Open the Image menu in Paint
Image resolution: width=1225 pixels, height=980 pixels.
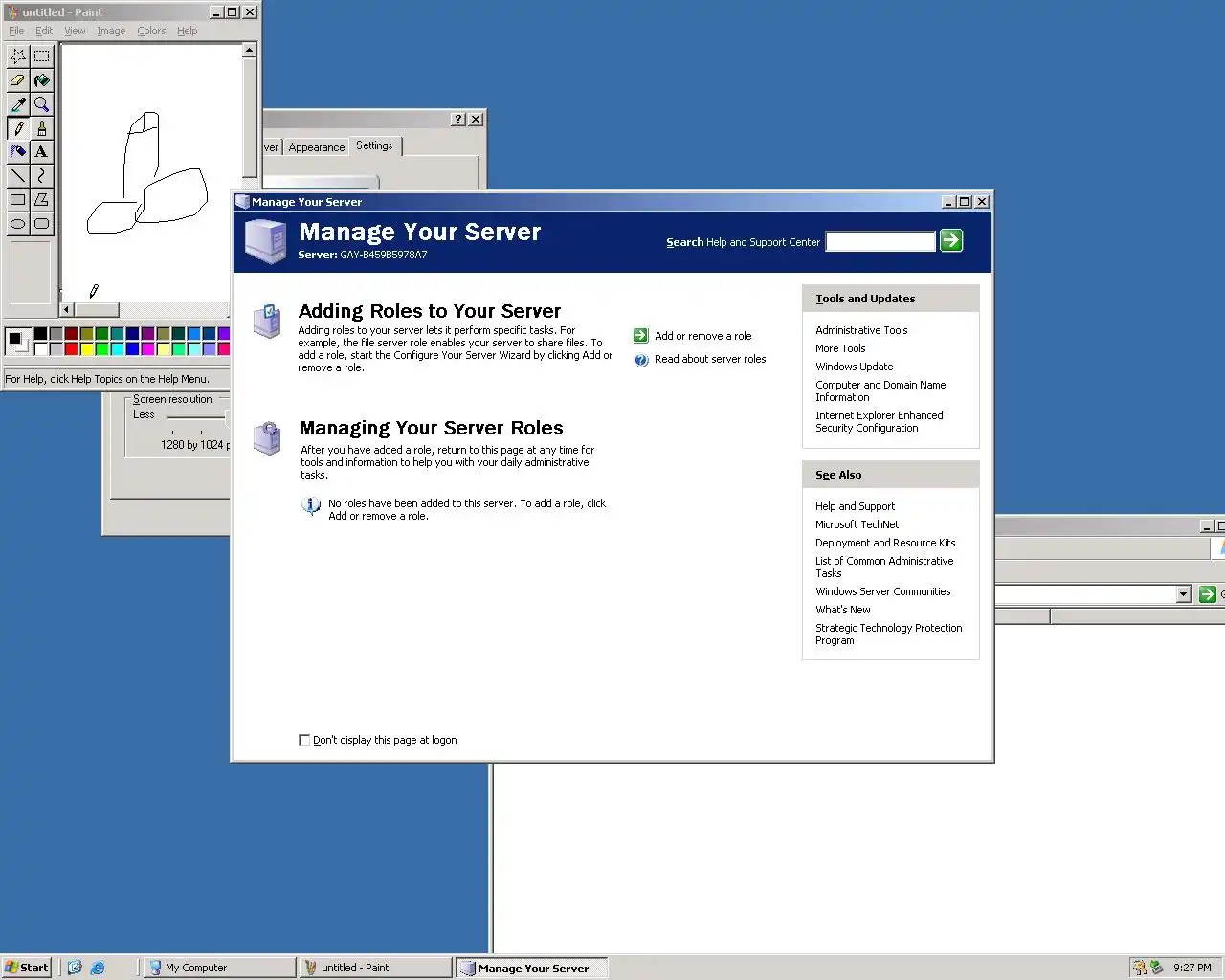tap(111, 31)
